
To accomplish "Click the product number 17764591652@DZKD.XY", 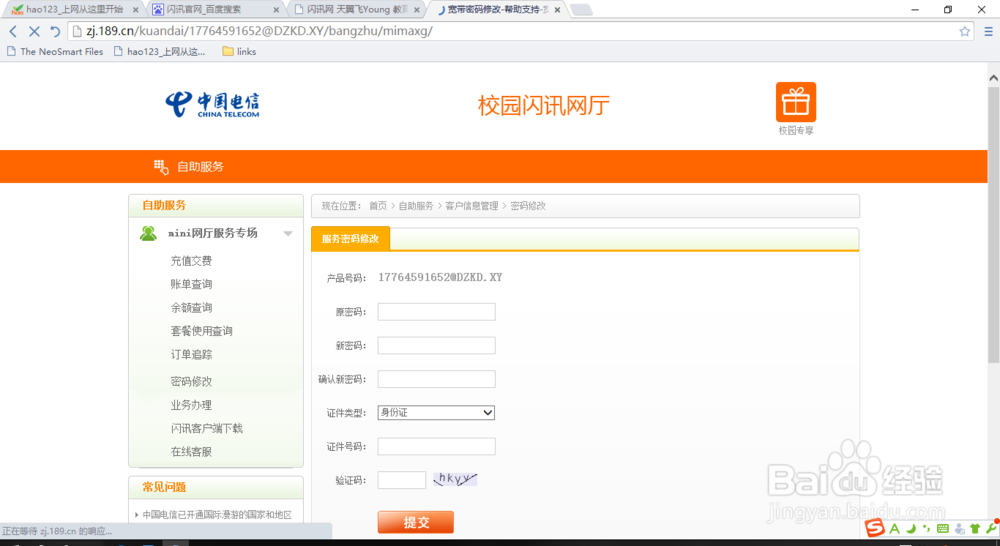I will tap(440, 277).
